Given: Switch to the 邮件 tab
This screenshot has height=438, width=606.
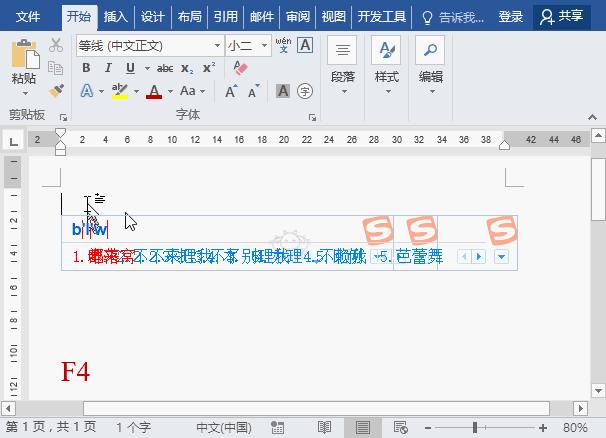Looking at the screenshot, I should (262, 17).
